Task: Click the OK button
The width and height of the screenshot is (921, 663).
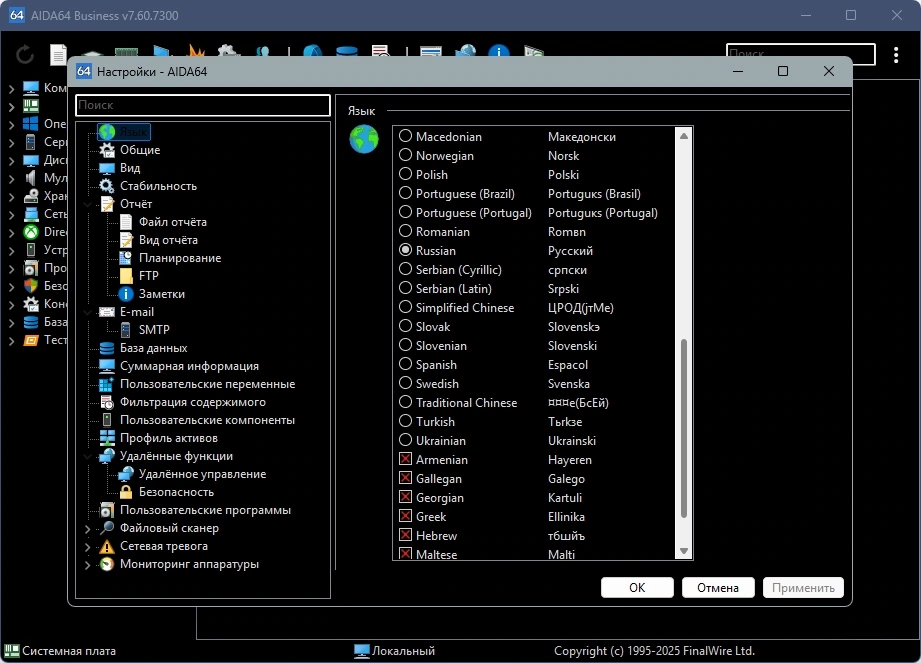Action: [637, 587]
